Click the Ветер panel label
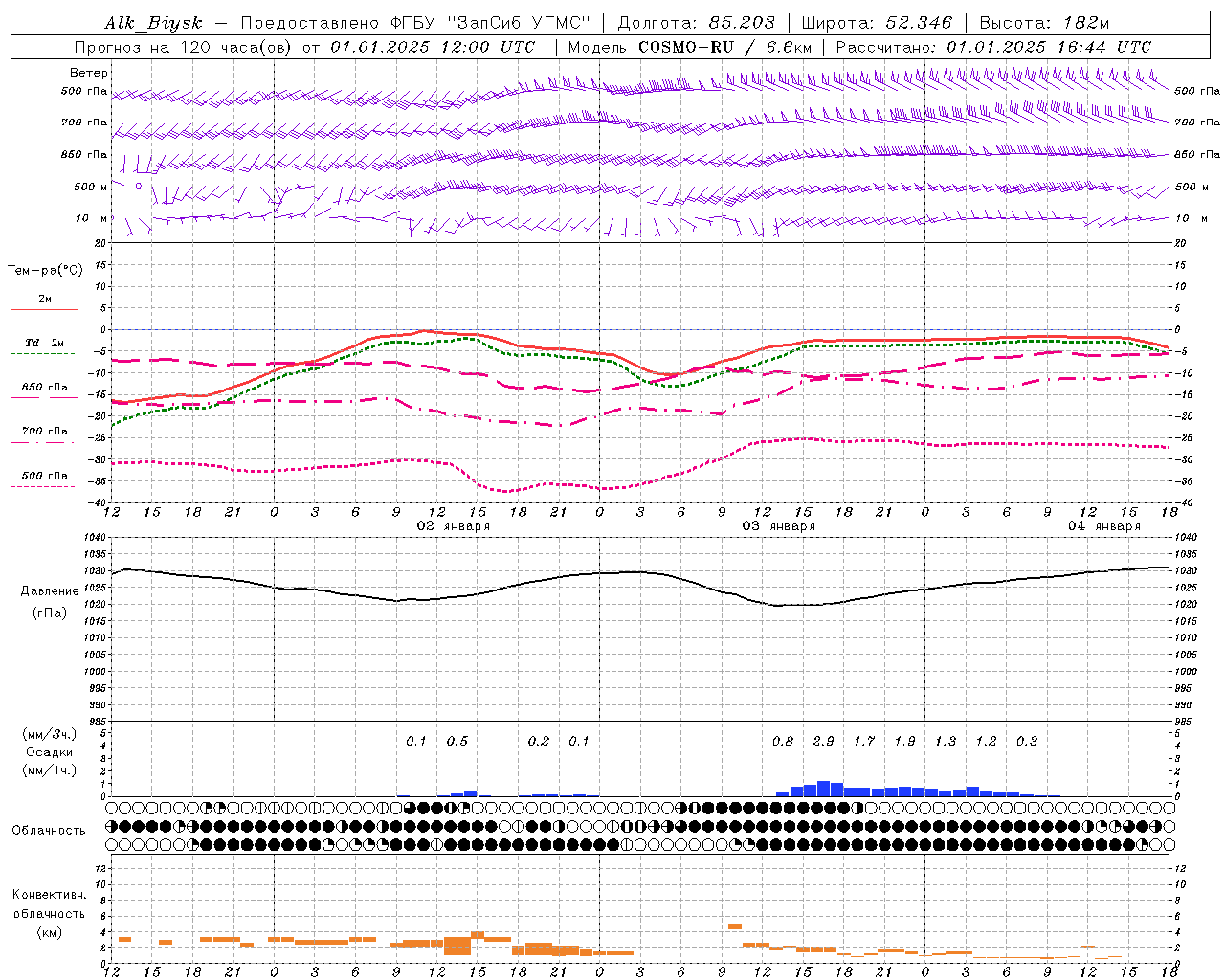1225x980 pixels. coord(89,73)
